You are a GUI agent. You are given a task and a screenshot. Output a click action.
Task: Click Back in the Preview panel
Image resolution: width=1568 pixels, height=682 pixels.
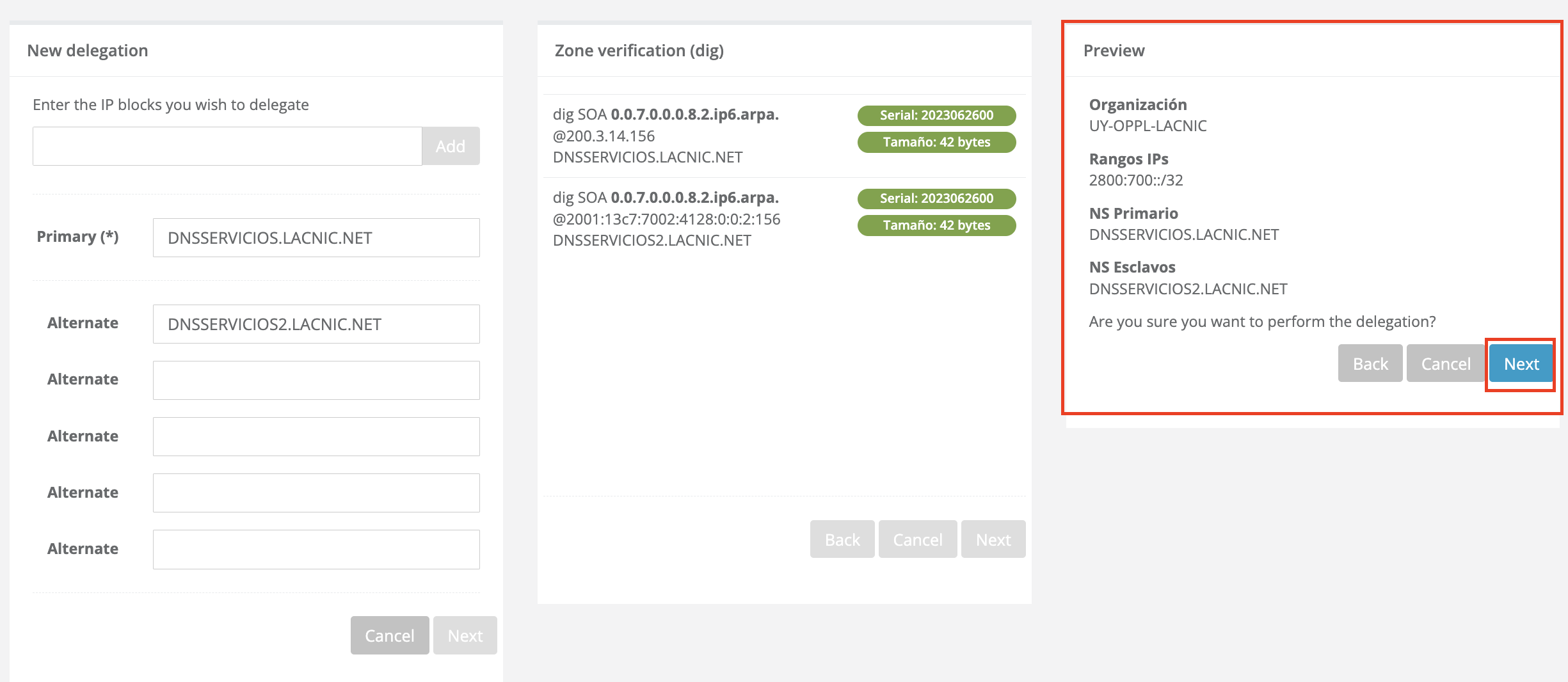tap(1370, 363)
